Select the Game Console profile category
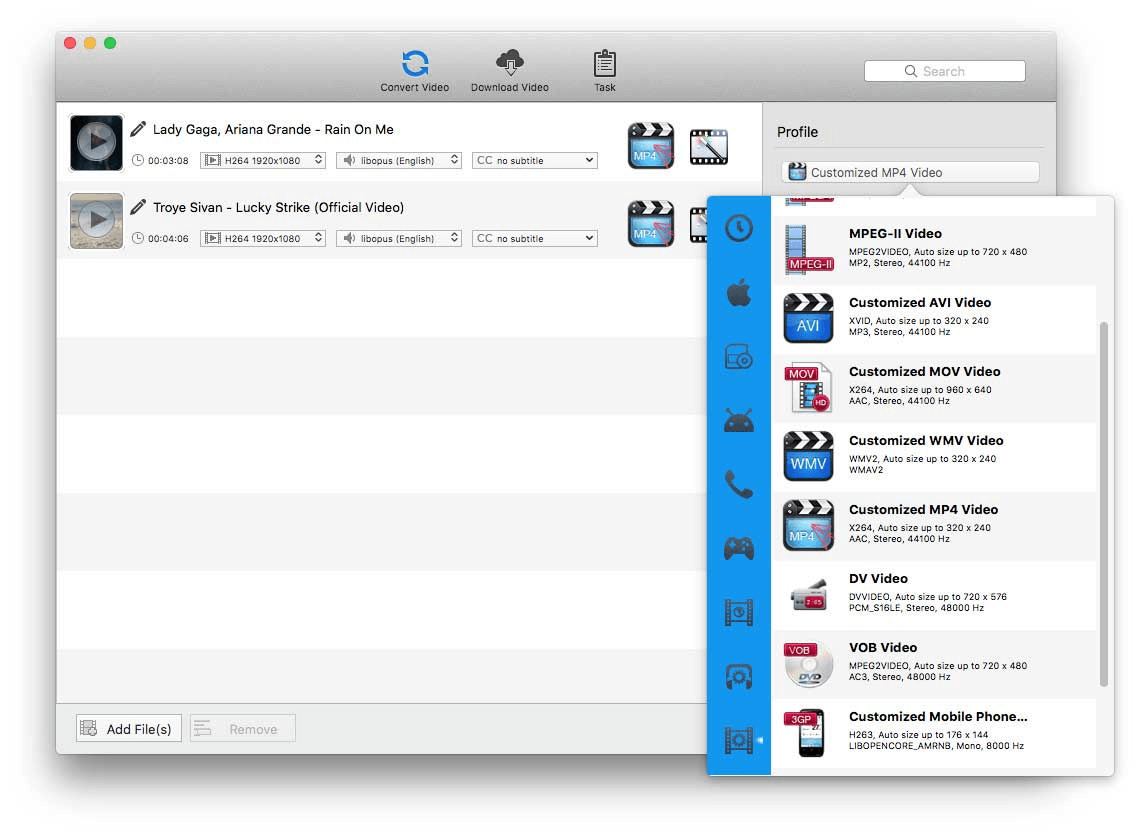This screenshot has width=1144, height=834. 739,548
